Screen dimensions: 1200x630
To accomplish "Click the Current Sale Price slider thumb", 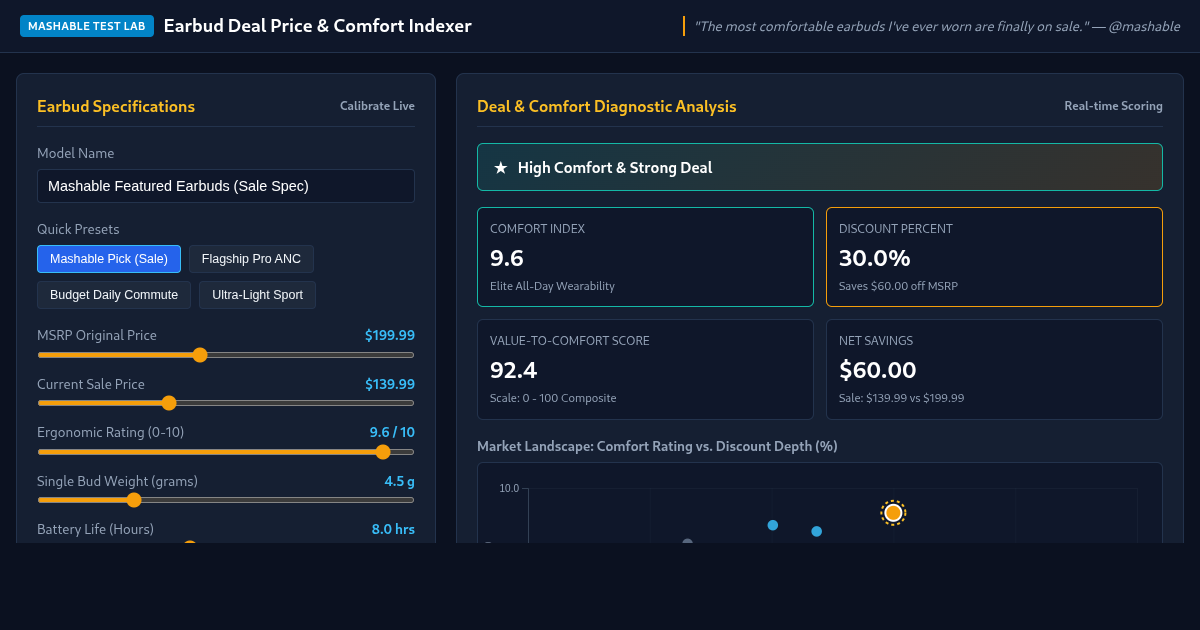I will [x=169, y=403].
